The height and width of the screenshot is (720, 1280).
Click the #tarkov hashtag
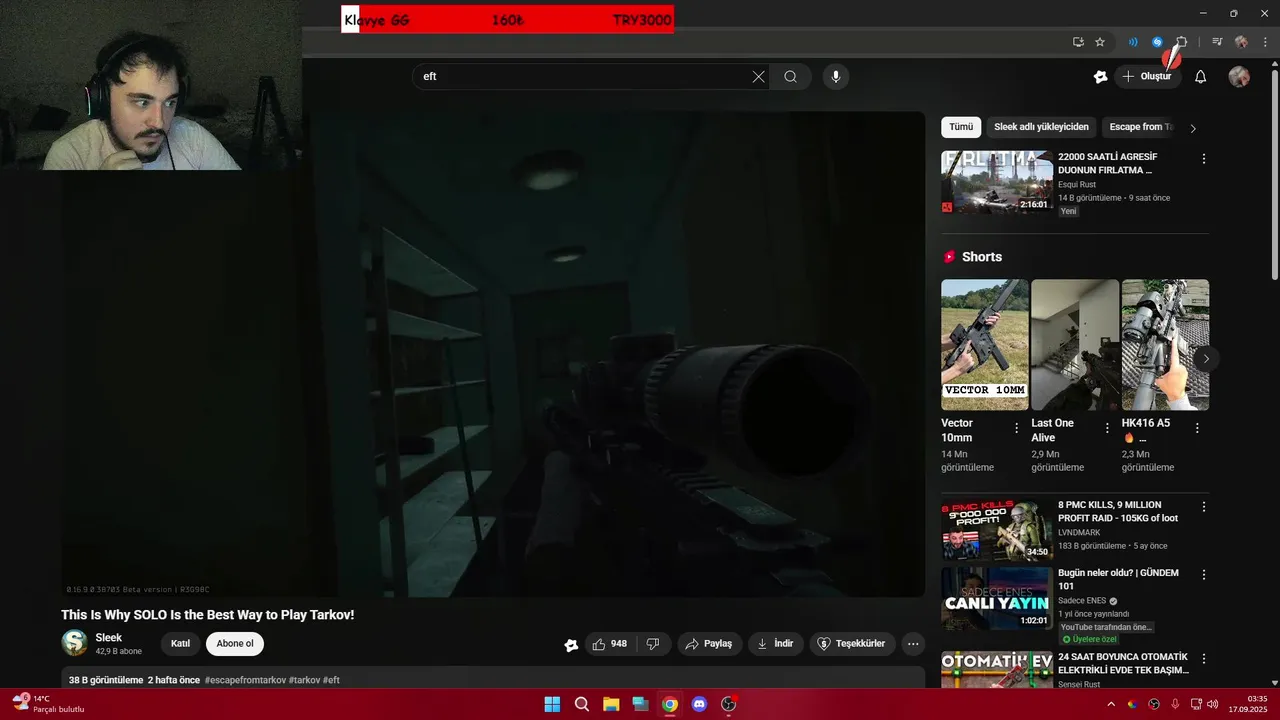303,680
